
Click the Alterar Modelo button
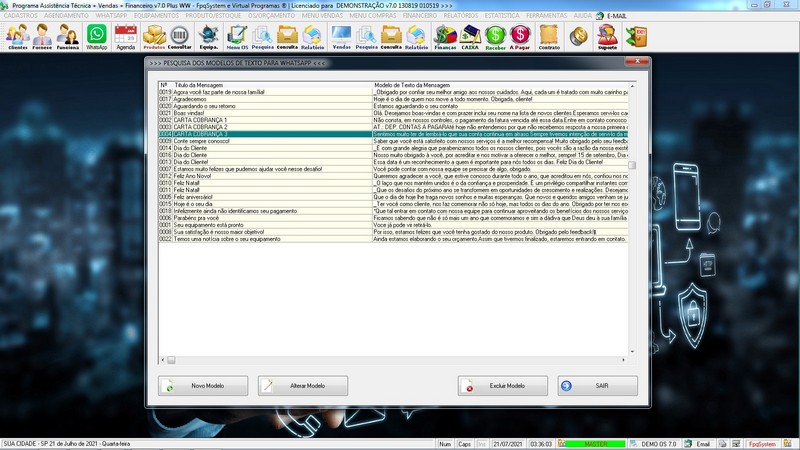pyautogui.click(x=303, y=386)
